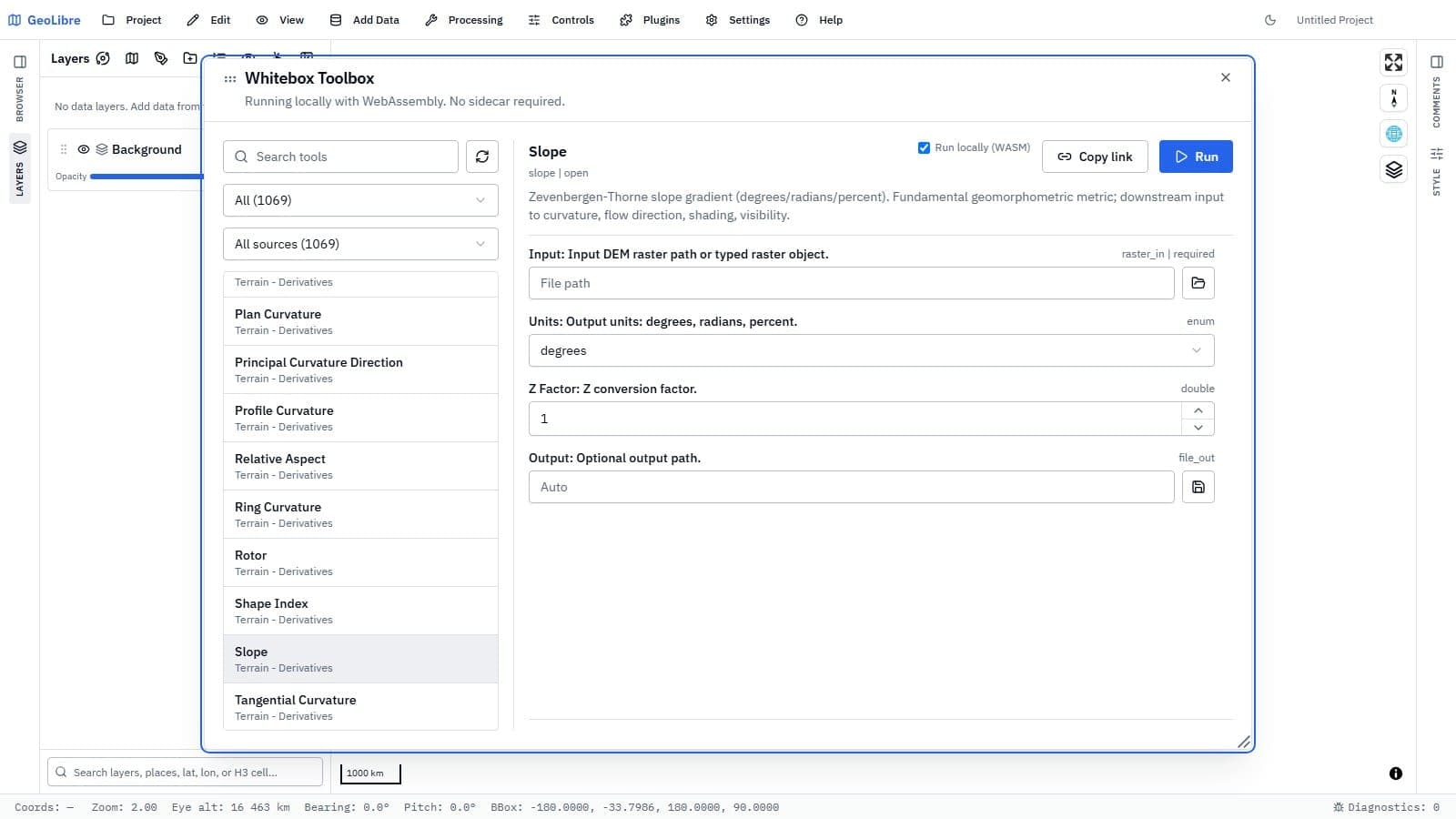1456x819 pixels.
Task: Focus the Input DEM file path field
Action: point(852,283)
